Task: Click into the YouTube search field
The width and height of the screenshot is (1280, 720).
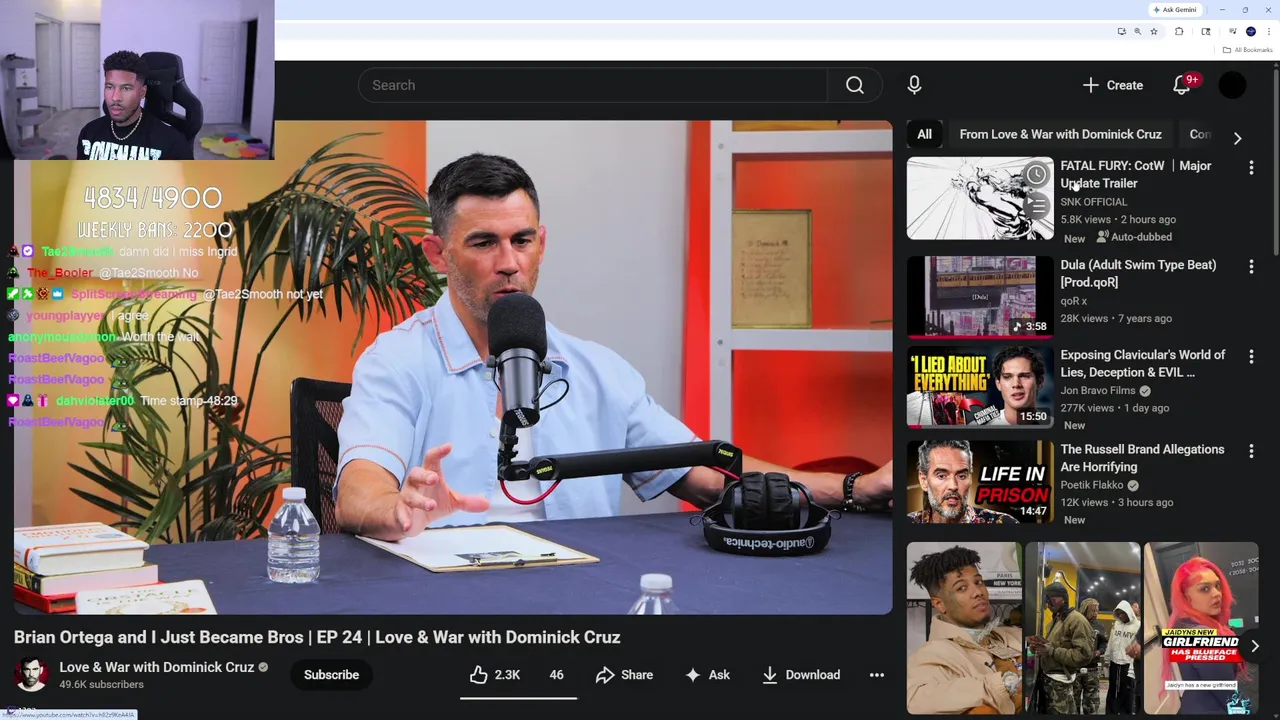Action: [593, 85]
